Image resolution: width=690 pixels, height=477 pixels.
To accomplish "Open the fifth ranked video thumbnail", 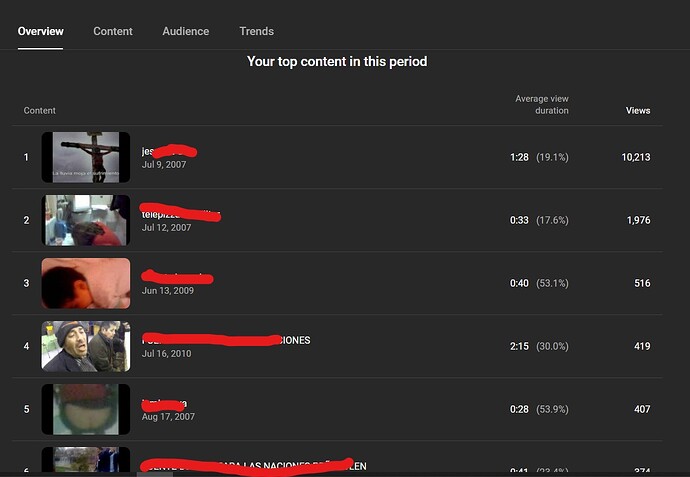I will click(86, 409).
